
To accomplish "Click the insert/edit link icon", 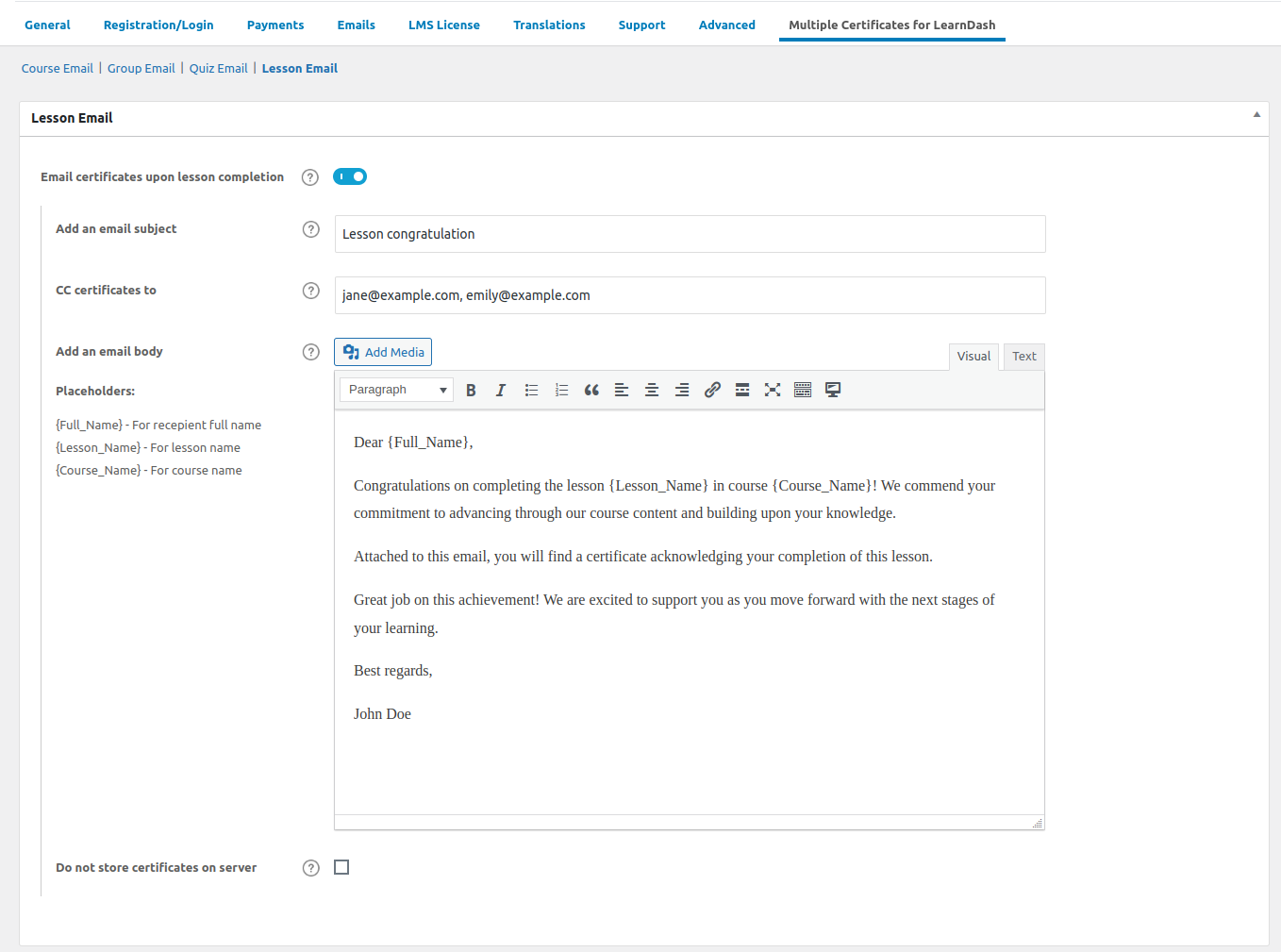I will [x=712, y=390].
